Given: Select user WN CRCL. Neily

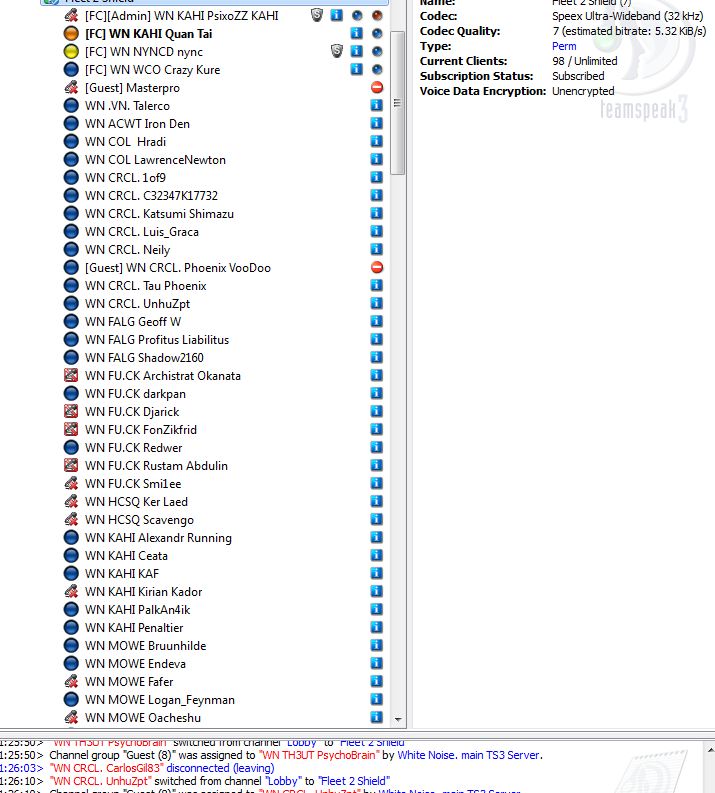Looking at the screenshot, I should [127, 249].
